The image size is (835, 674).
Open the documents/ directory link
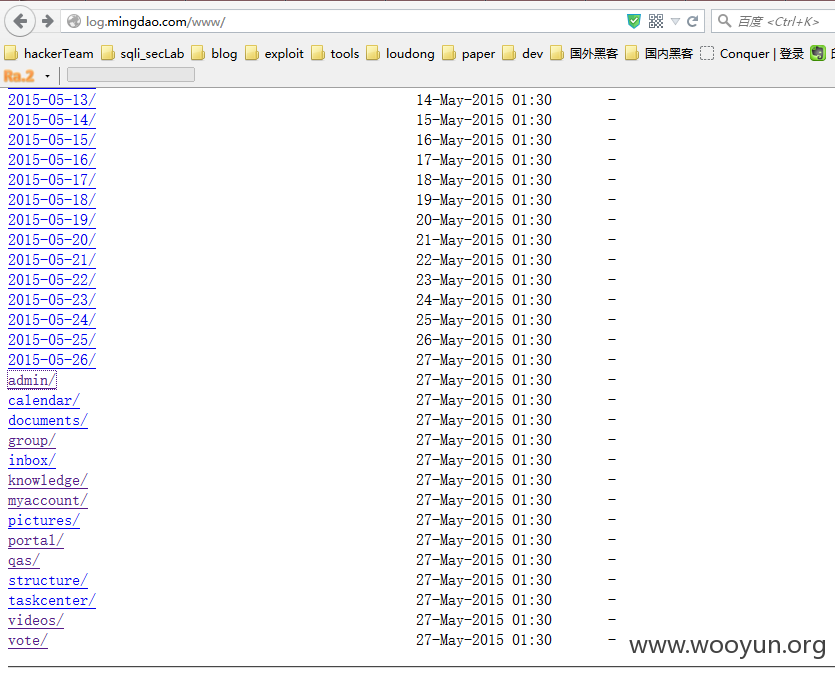click(48, 420)
